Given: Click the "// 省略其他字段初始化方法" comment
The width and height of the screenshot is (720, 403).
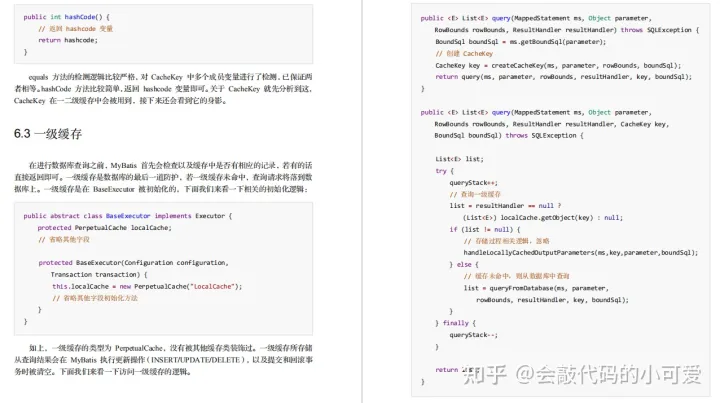Looking at the screenshot, I should tap(95, 298).
